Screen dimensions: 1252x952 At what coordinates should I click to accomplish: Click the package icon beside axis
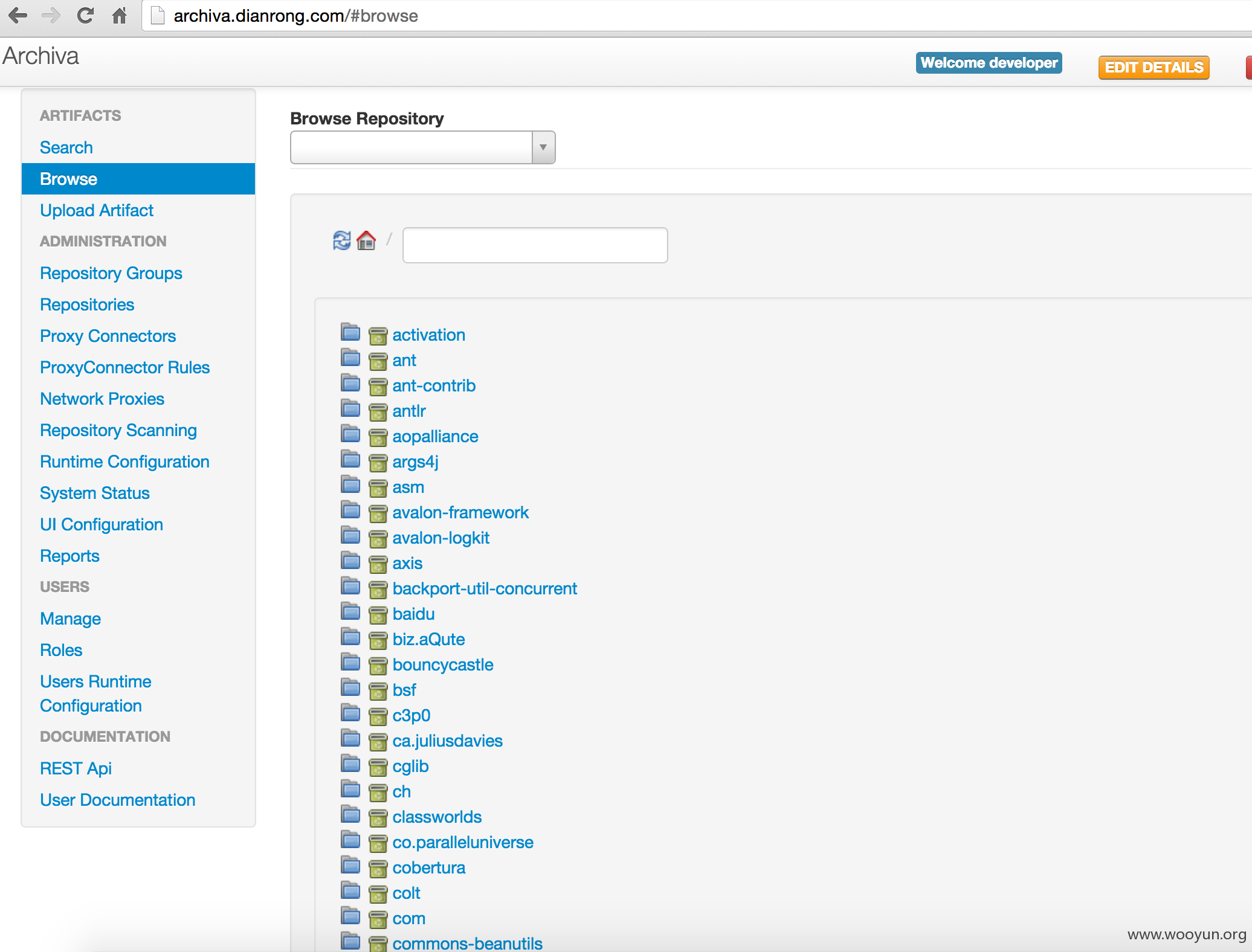(x=378, y=564)
